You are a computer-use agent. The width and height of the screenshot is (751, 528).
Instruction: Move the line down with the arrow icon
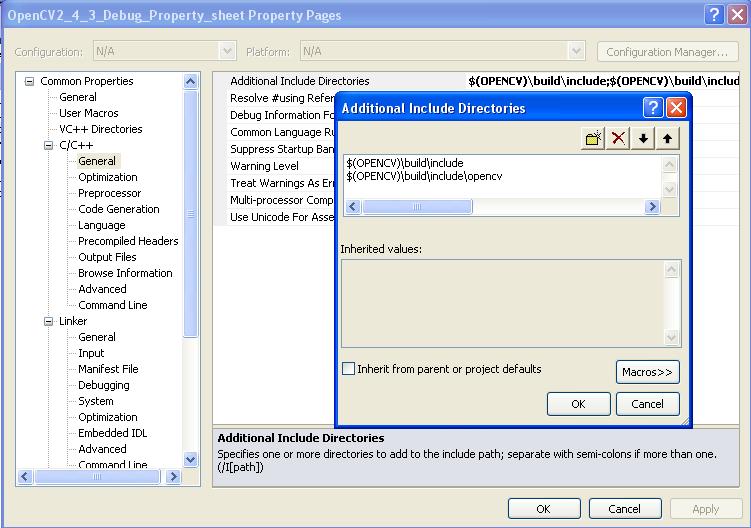(x=643, y=138)
